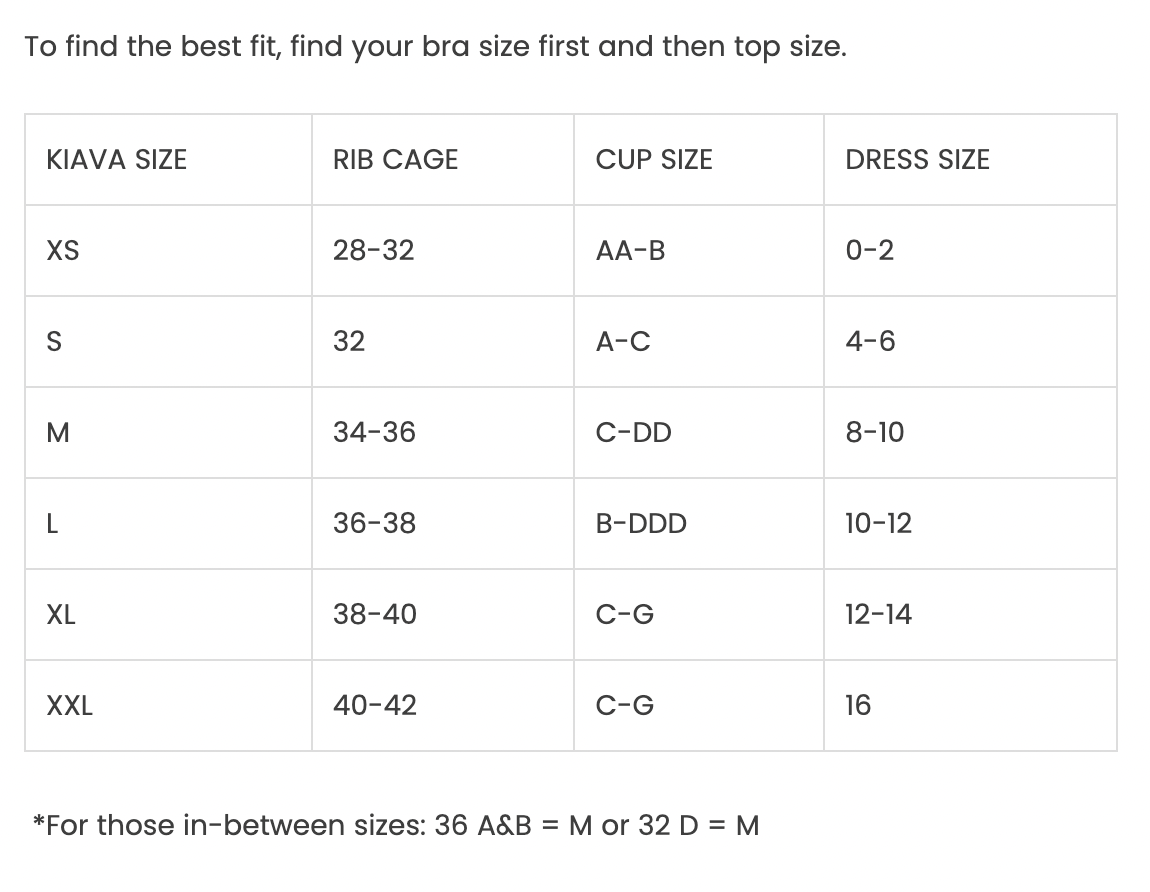Click the RIB CAGE column header

[395, 160]
